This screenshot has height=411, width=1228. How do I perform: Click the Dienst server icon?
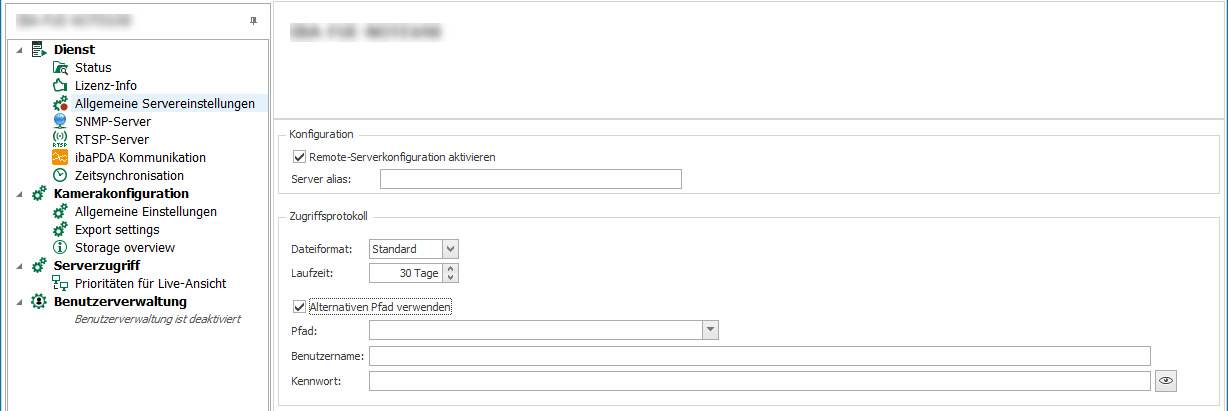coord(39,49)
